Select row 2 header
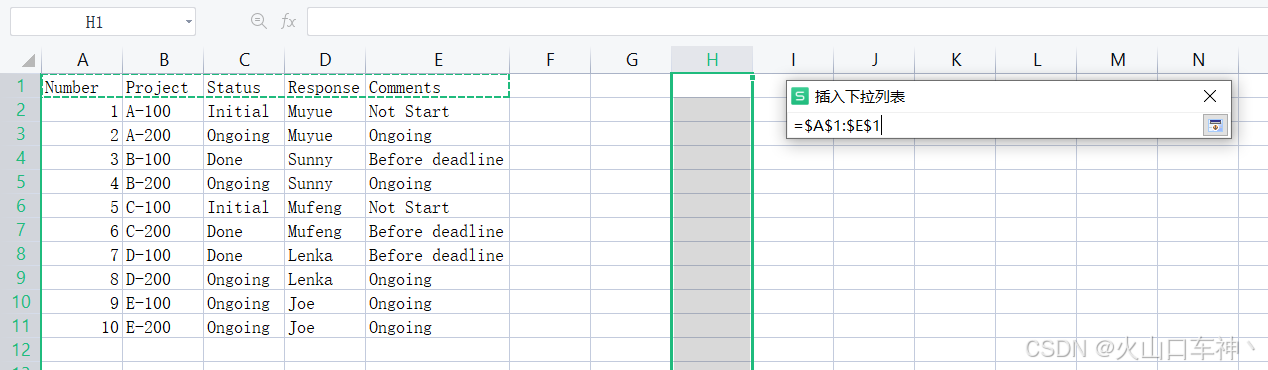Image resolution: width=1268 pixels, height=370 pixels. 20,110
